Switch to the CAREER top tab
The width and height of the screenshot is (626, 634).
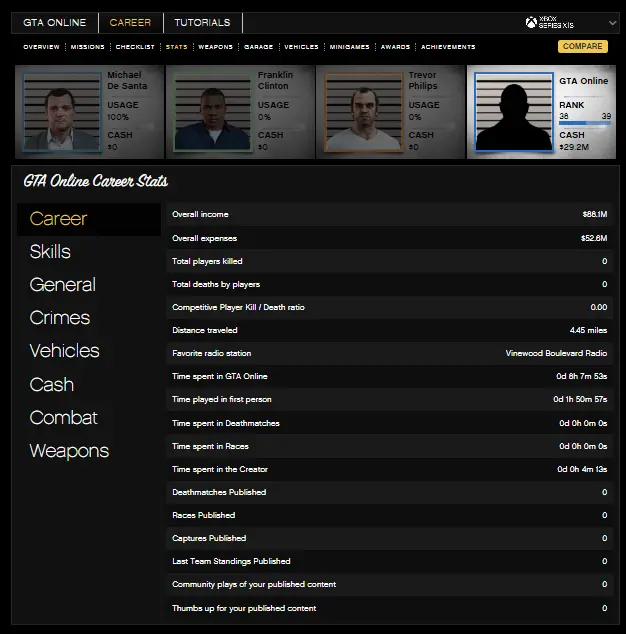click(x=130, y=23)
